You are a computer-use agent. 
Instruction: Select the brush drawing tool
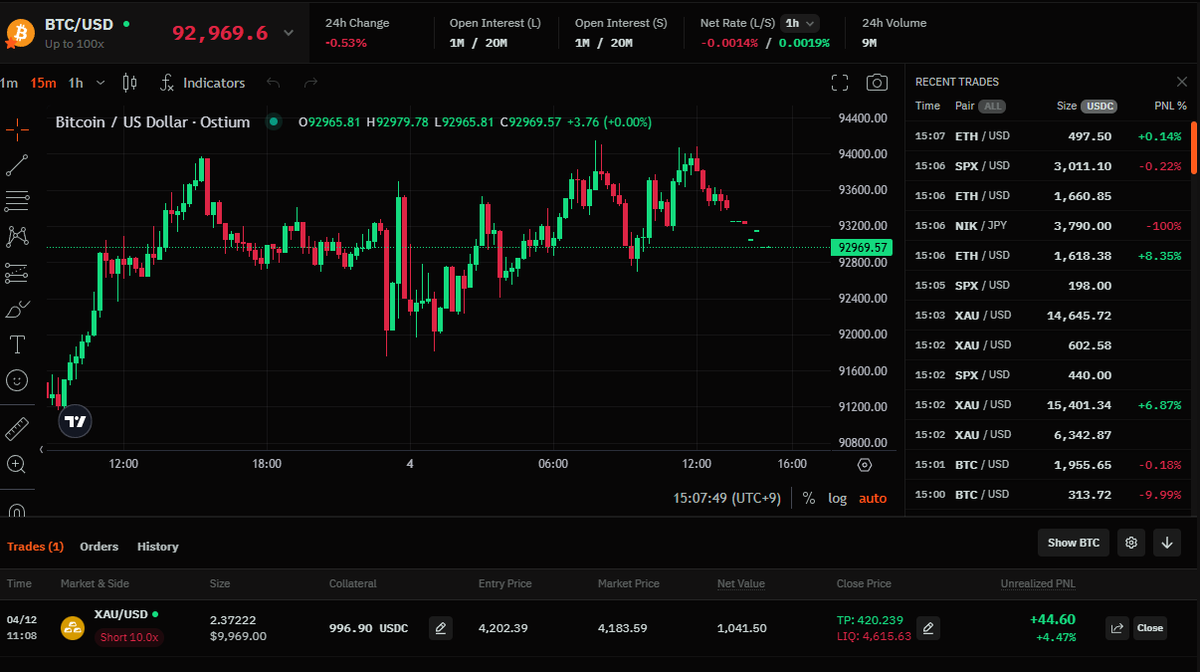click(17, 308)
